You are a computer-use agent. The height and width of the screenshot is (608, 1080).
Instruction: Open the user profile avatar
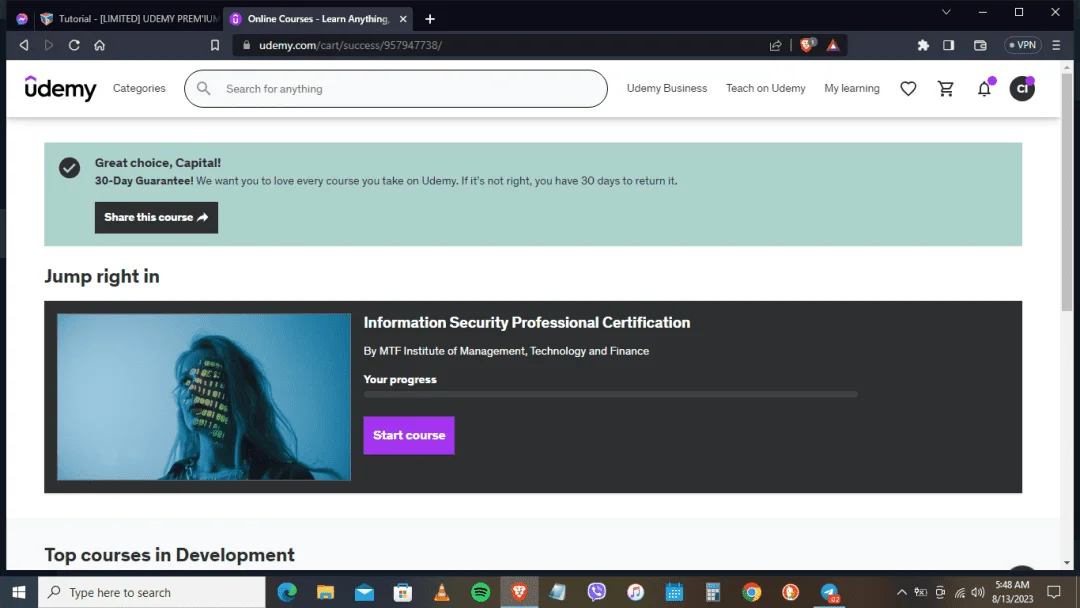click(x=1021, y=88)
